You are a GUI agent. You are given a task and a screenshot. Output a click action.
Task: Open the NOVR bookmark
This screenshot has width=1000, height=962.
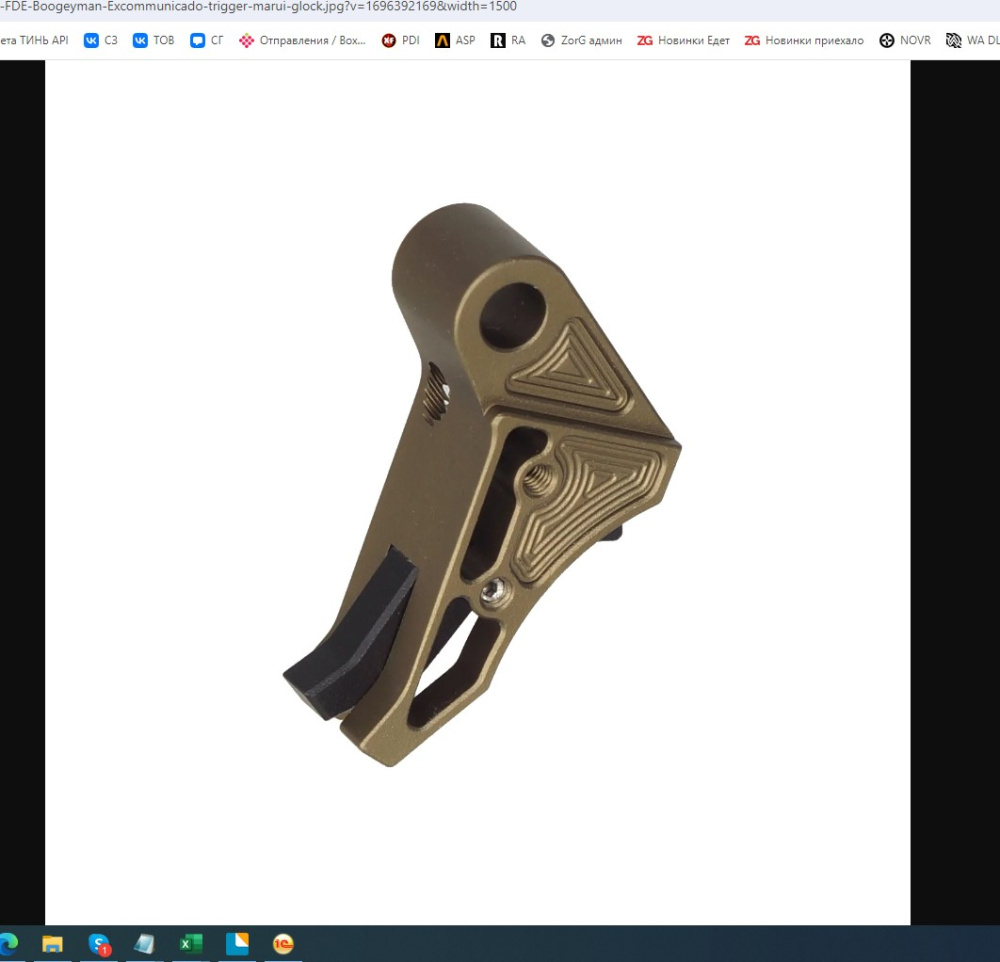(905, 40)
